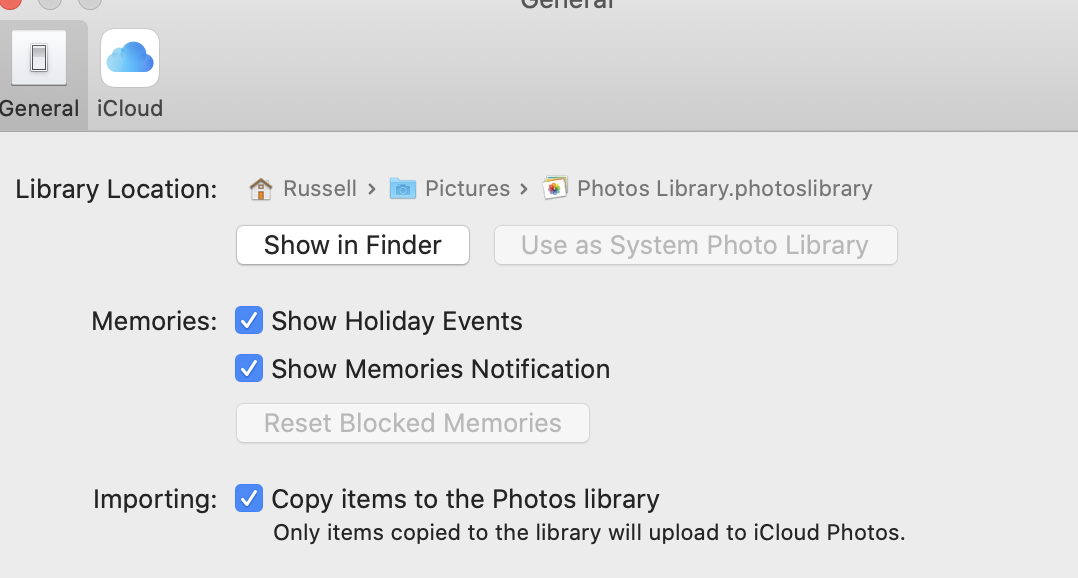Click the Photos Library flower icon
1078x578 pixels.
click(x=555, y=188)
